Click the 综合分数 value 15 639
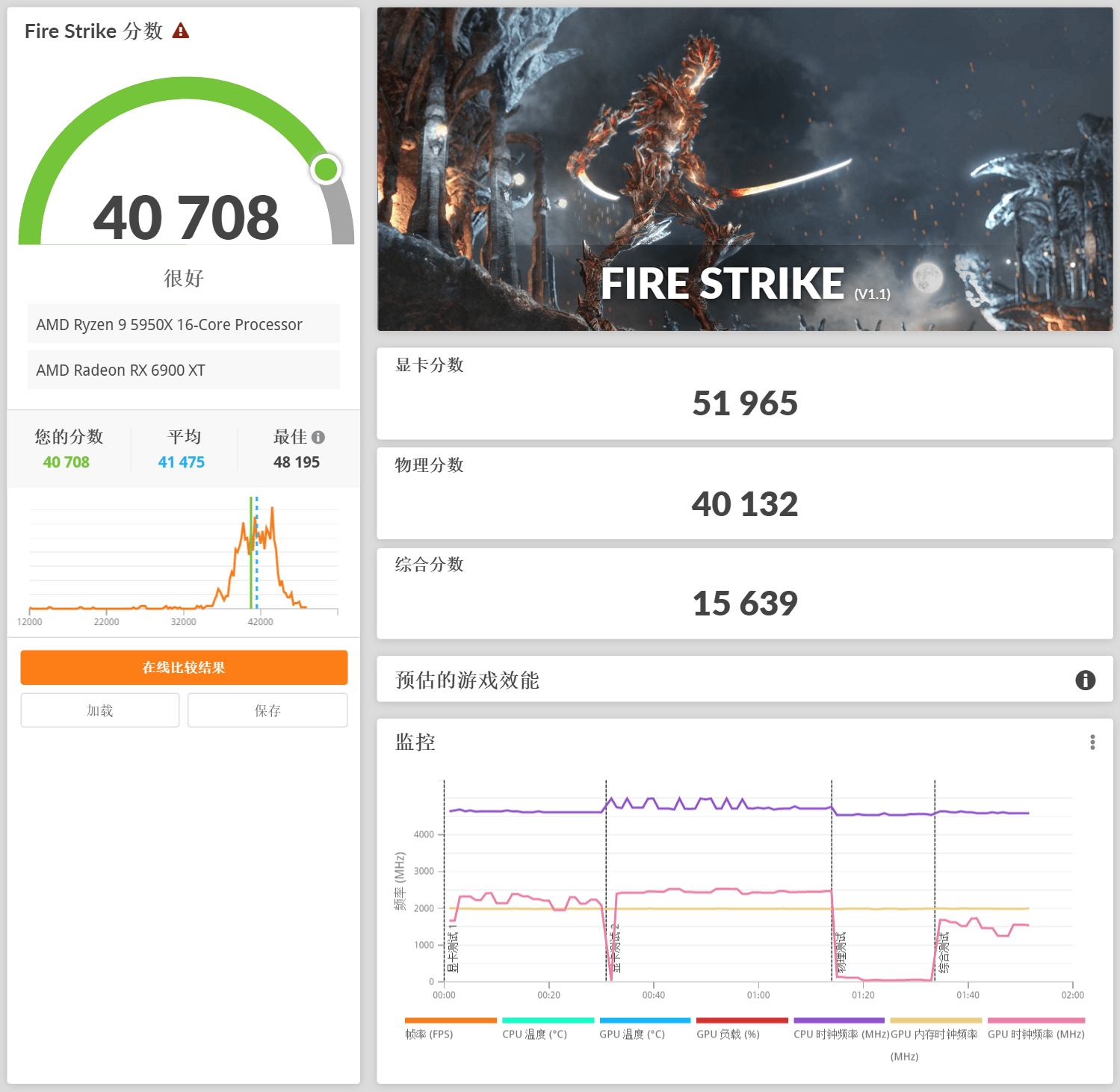 (x=745, y=604)
